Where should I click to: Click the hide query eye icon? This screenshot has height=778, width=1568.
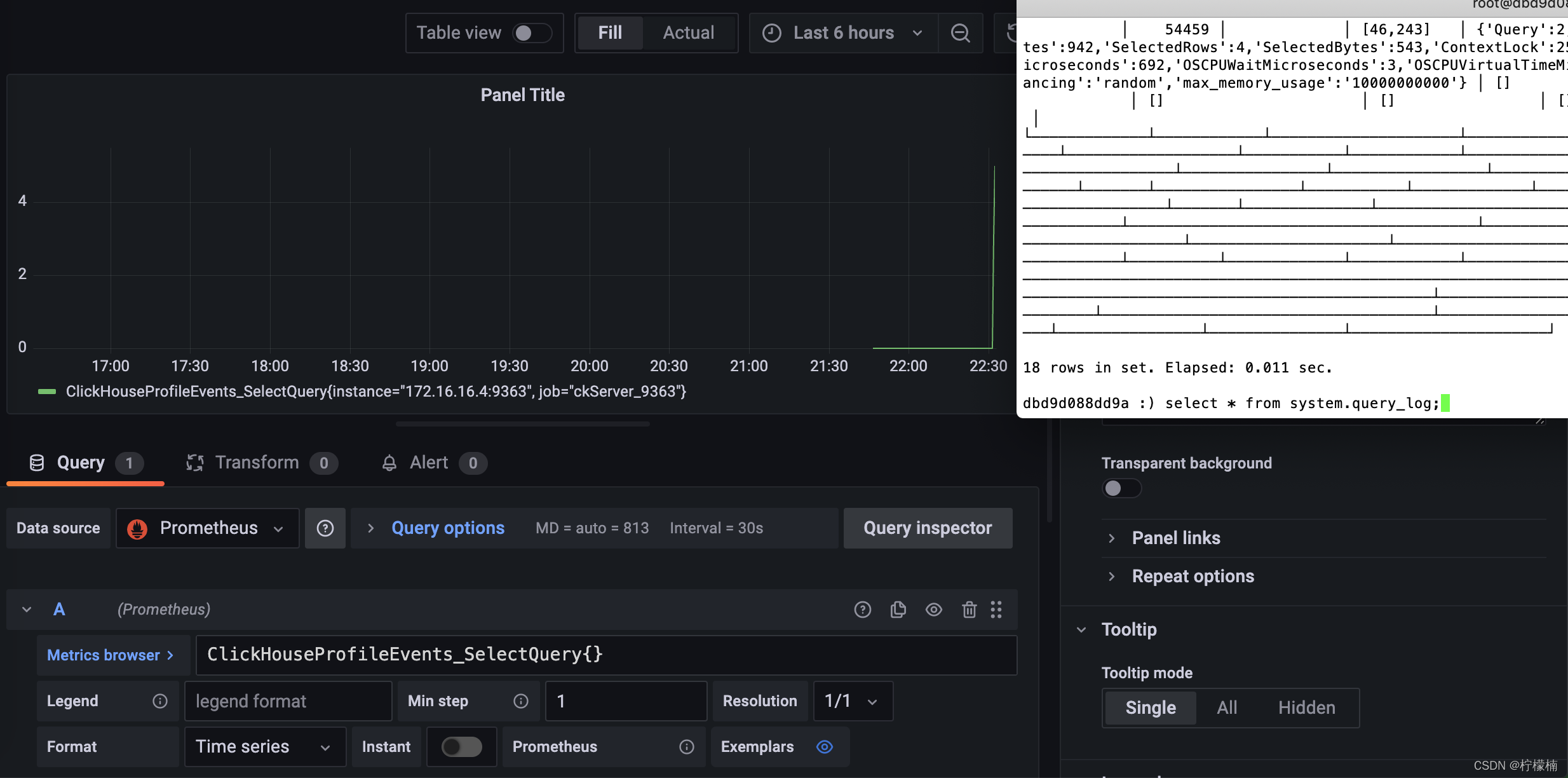pyautogui.click(x=934, y=610)
